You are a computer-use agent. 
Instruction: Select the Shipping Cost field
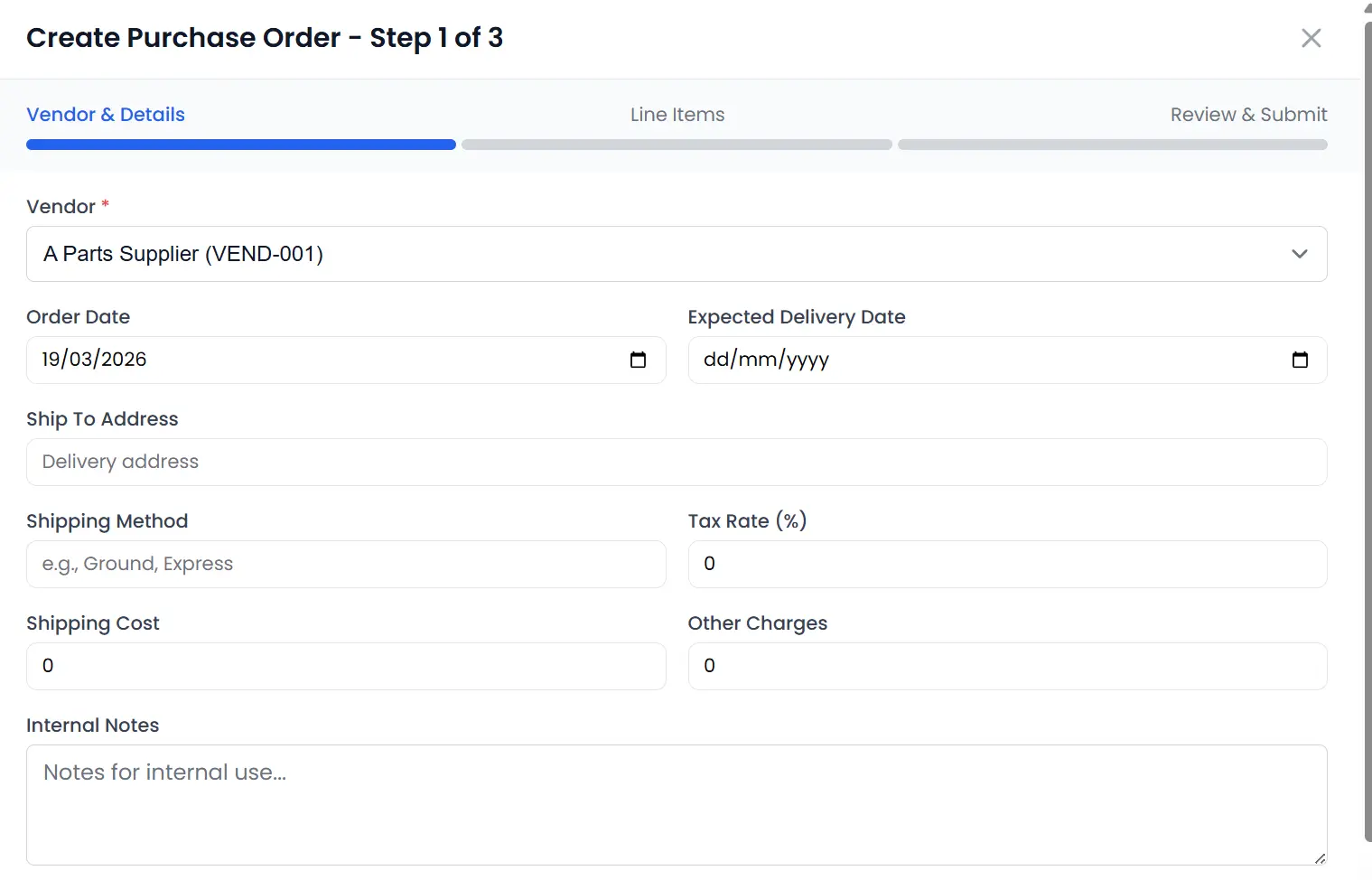[x=346, y=666]
